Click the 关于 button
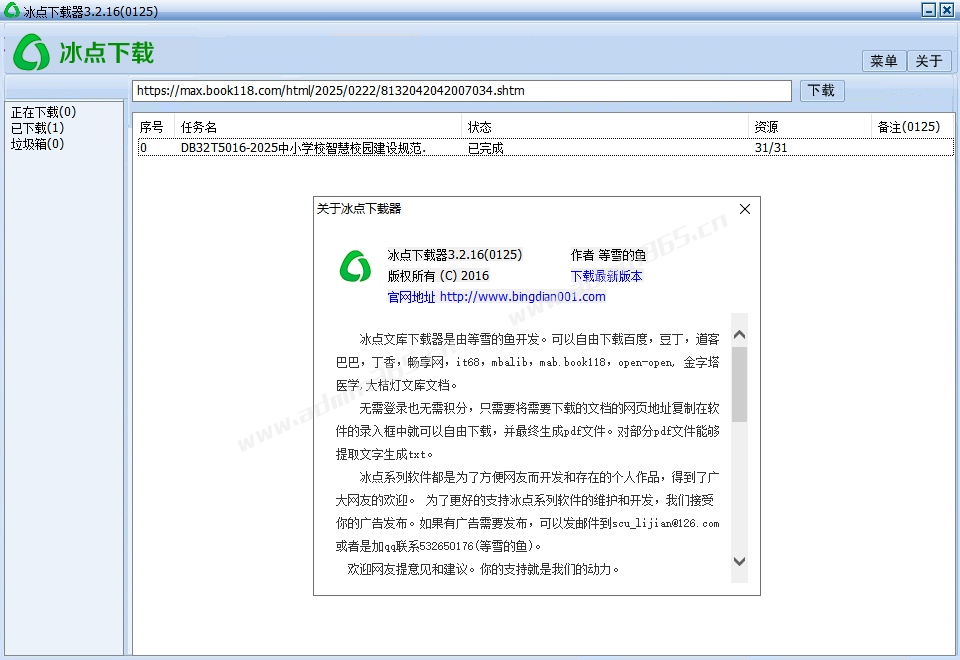 click(929, 61)
